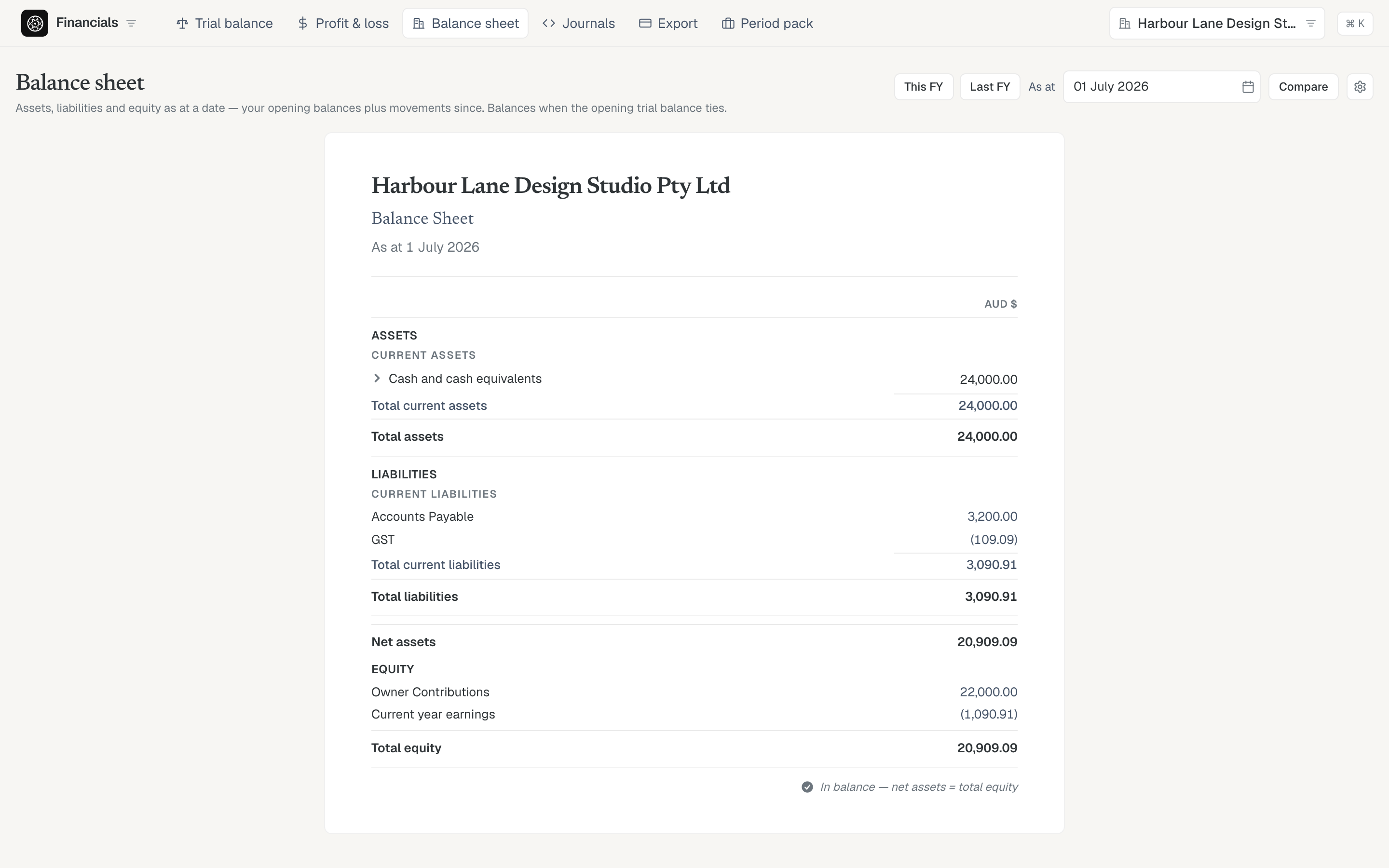
Task: Expand the Cash and cash equivalents row
Action: tap(377, 379)
